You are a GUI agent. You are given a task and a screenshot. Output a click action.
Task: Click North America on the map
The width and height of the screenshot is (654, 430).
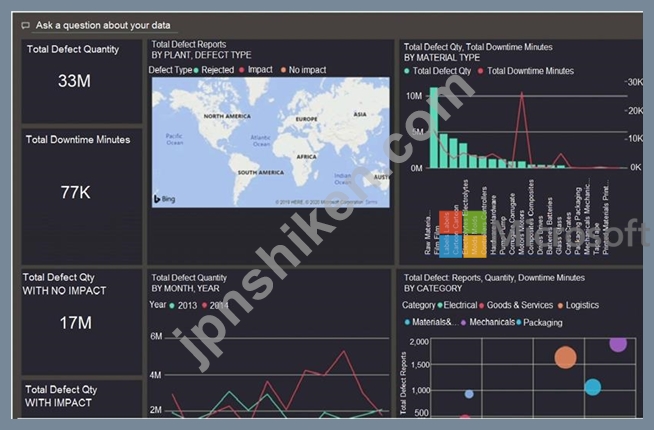click(227, 116)
